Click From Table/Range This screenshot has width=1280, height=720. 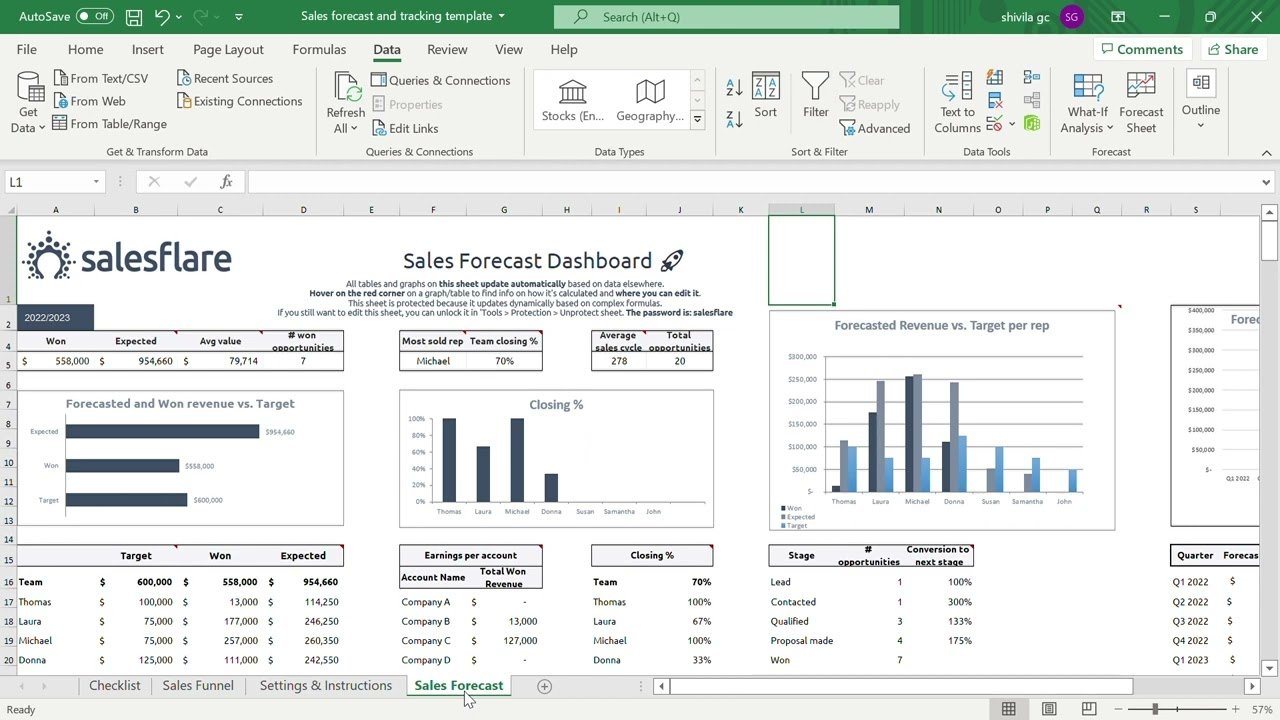point(109,124)
